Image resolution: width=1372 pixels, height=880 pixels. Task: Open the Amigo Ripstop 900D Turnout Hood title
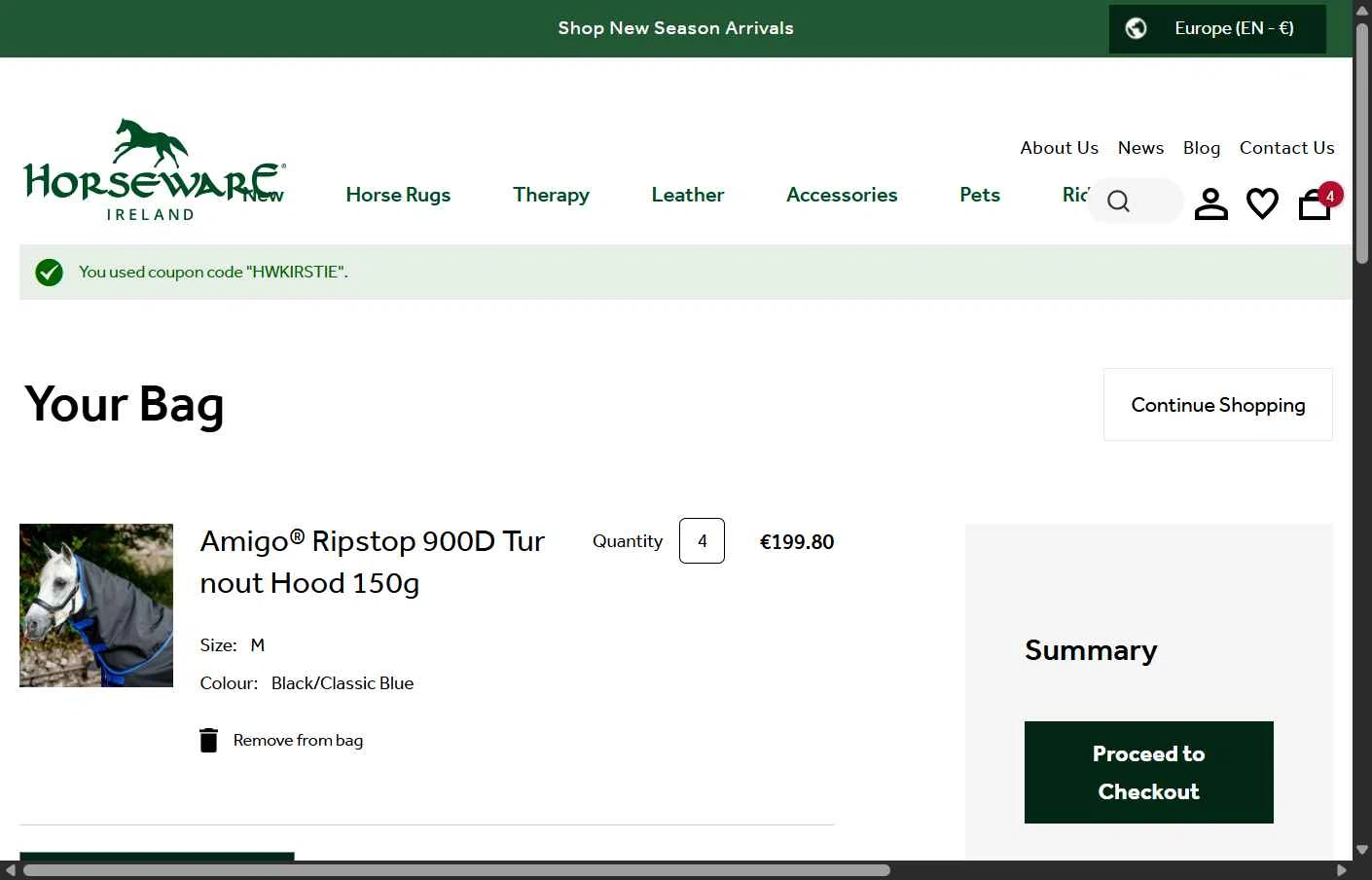click(x=372, y=562)
